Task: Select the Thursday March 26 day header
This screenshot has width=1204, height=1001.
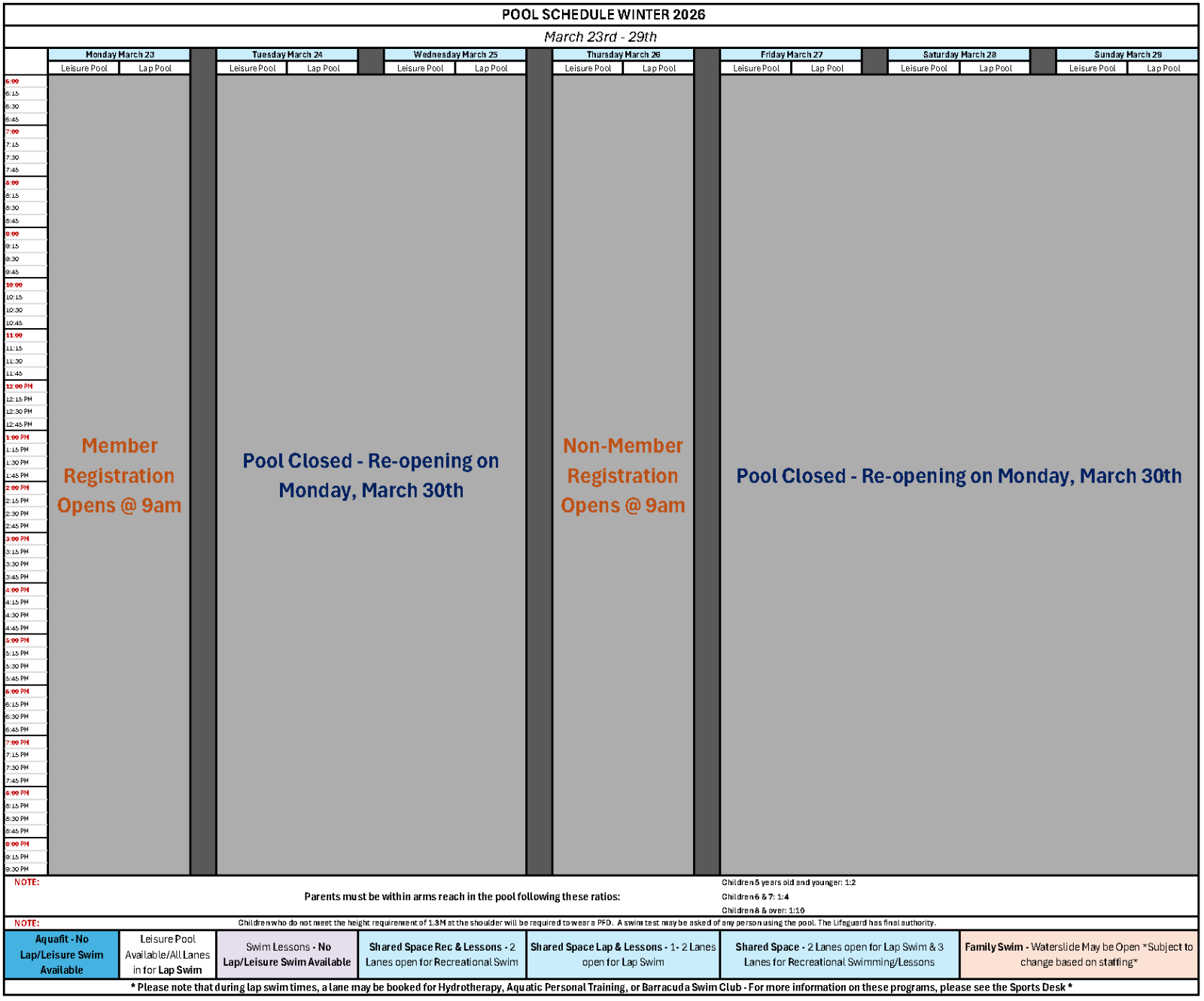Action: coord(622,54)
